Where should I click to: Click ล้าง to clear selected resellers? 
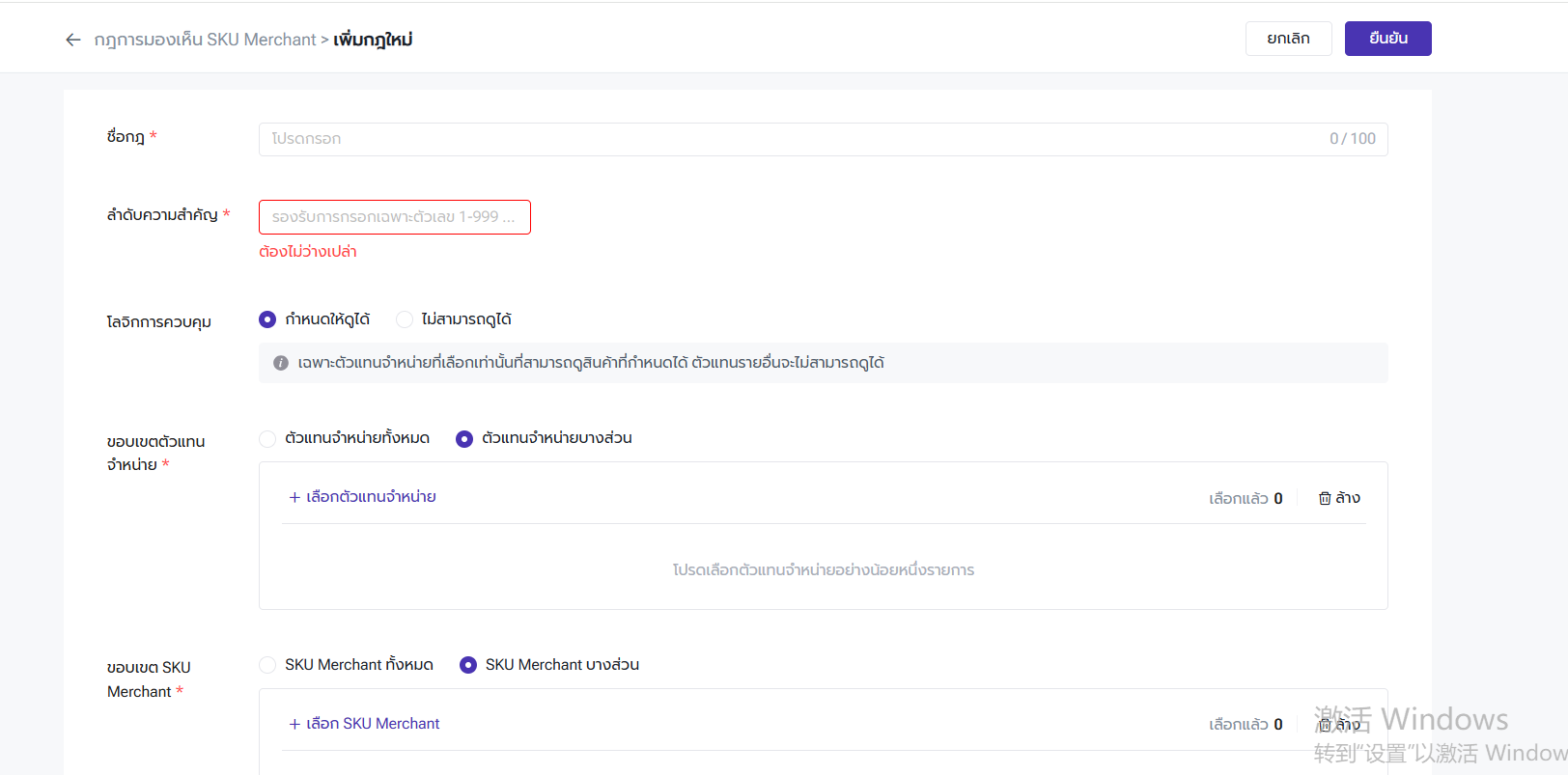click(x=1348, y=498)
